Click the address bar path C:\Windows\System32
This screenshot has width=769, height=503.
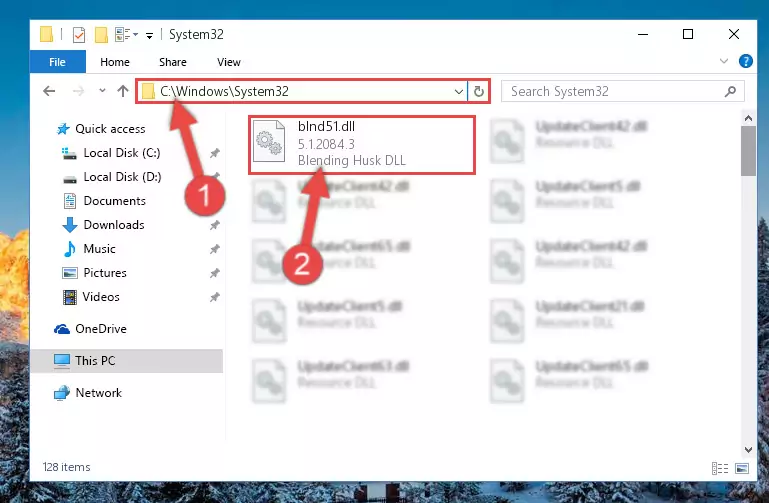pyautogui.click(x=224, y=91)
